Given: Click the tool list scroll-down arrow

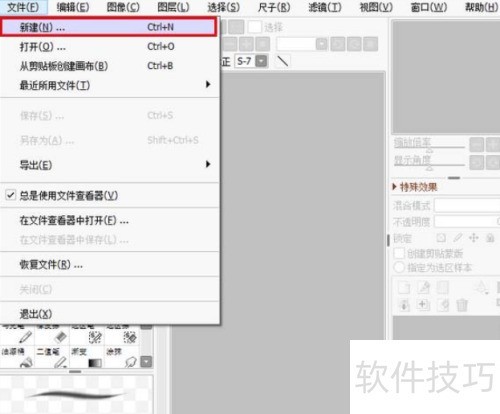Looking at the screenshot, I should pyautogui.click(x=146, y=362).
